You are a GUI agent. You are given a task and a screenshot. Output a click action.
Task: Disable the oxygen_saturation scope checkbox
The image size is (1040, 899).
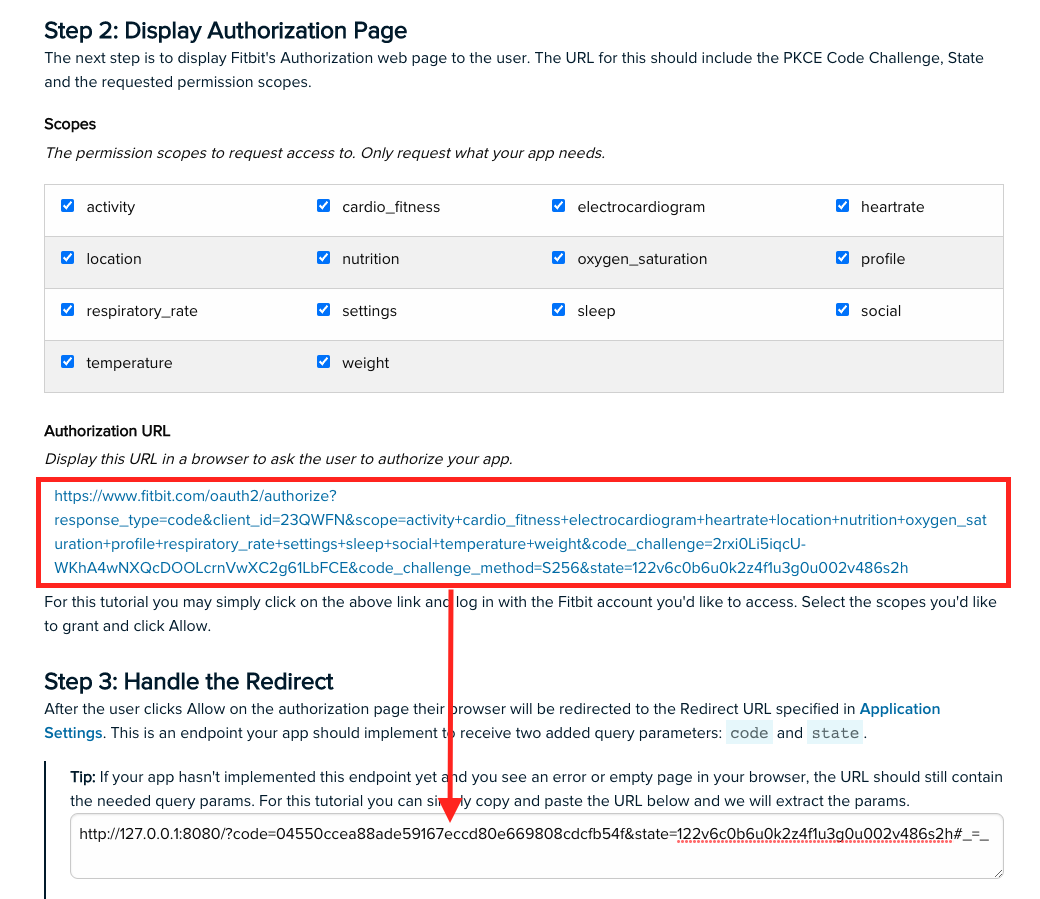[x=558, y=258]
